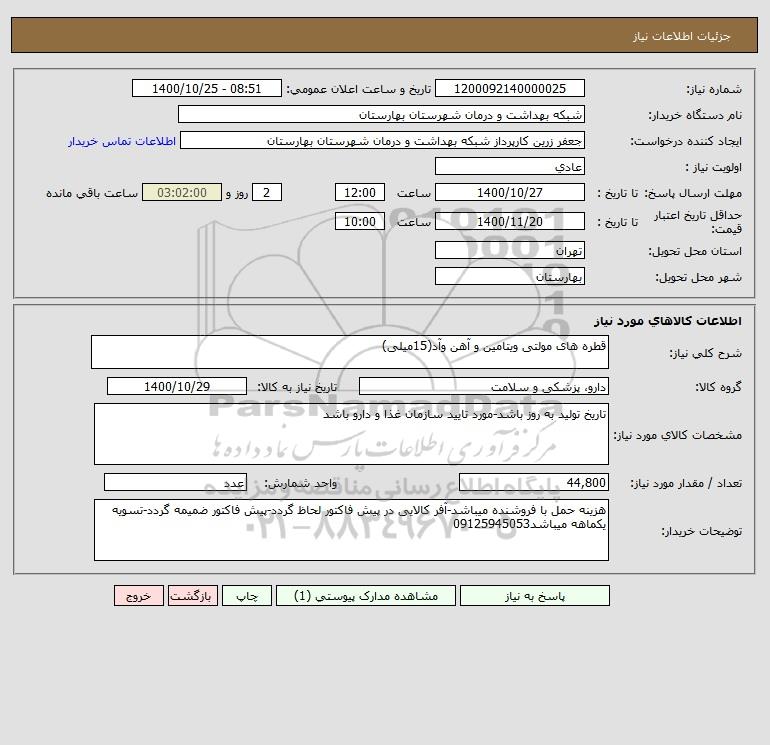Click the quantity field 44,800
Viewport: 770px width, 745px height.
coord(534,482)
